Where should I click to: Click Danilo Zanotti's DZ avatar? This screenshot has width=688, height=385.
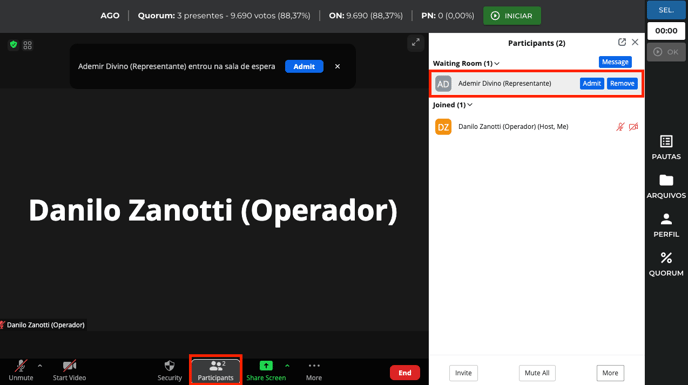[x=443, y=127]
